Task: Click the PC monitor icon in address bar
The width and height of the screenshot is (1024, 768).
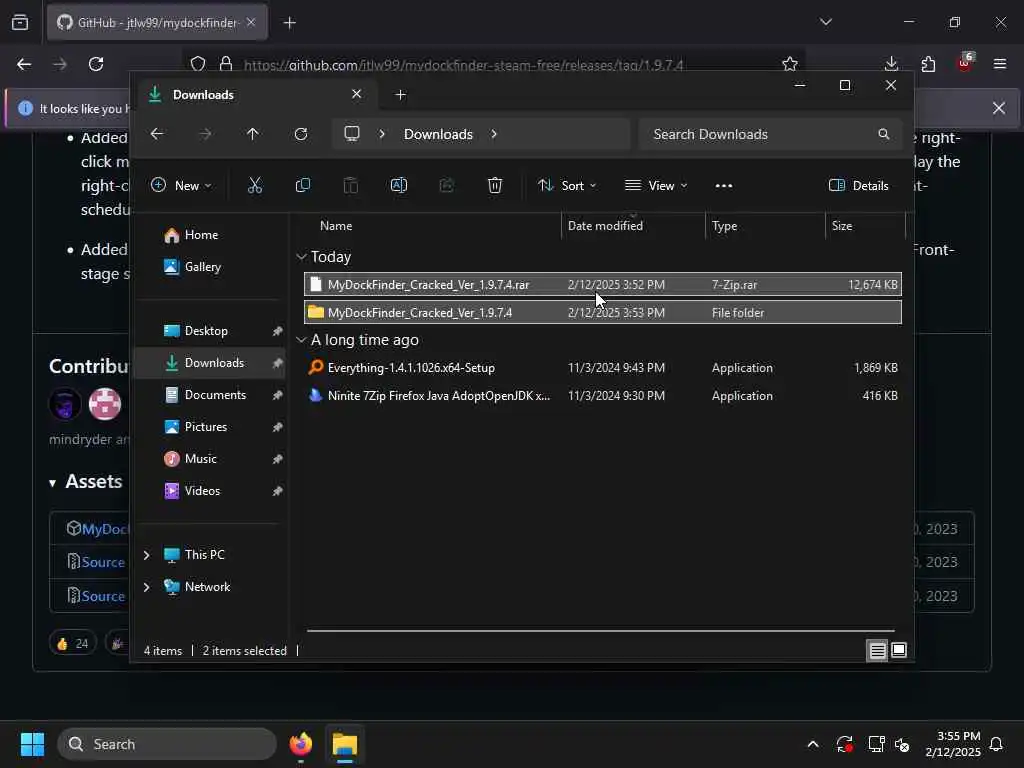Action: point(352,134)
